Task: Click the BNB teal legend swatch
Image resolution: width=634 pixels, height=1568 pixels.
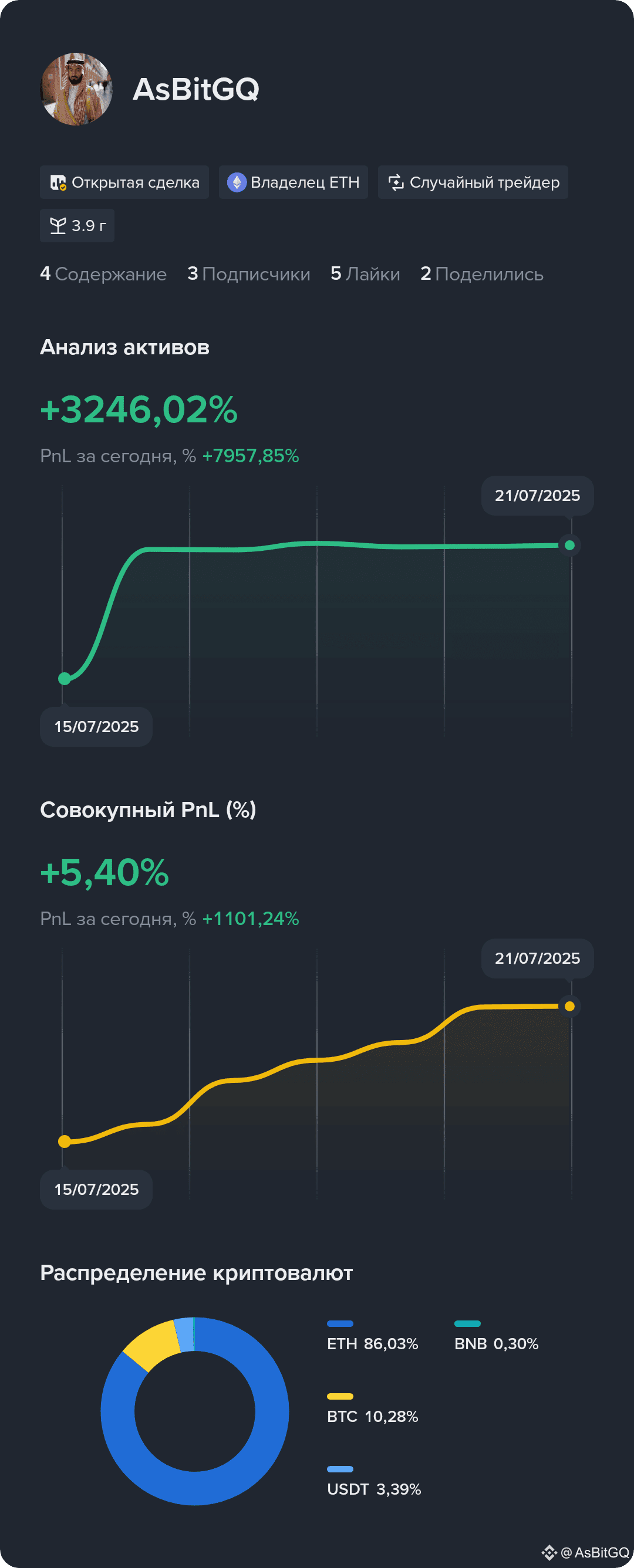Action: pyautogui.click(x=467, y=1323)
